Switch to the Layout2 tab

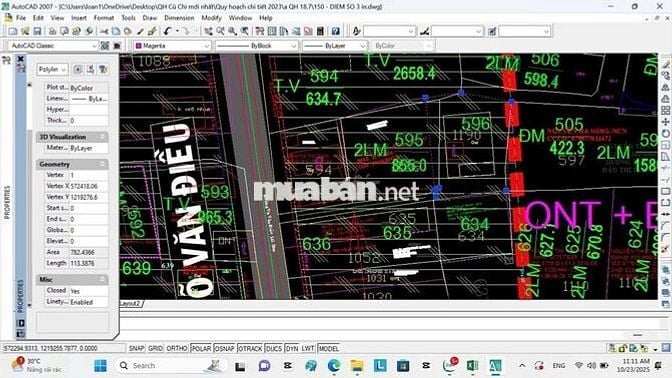point(130,303)
